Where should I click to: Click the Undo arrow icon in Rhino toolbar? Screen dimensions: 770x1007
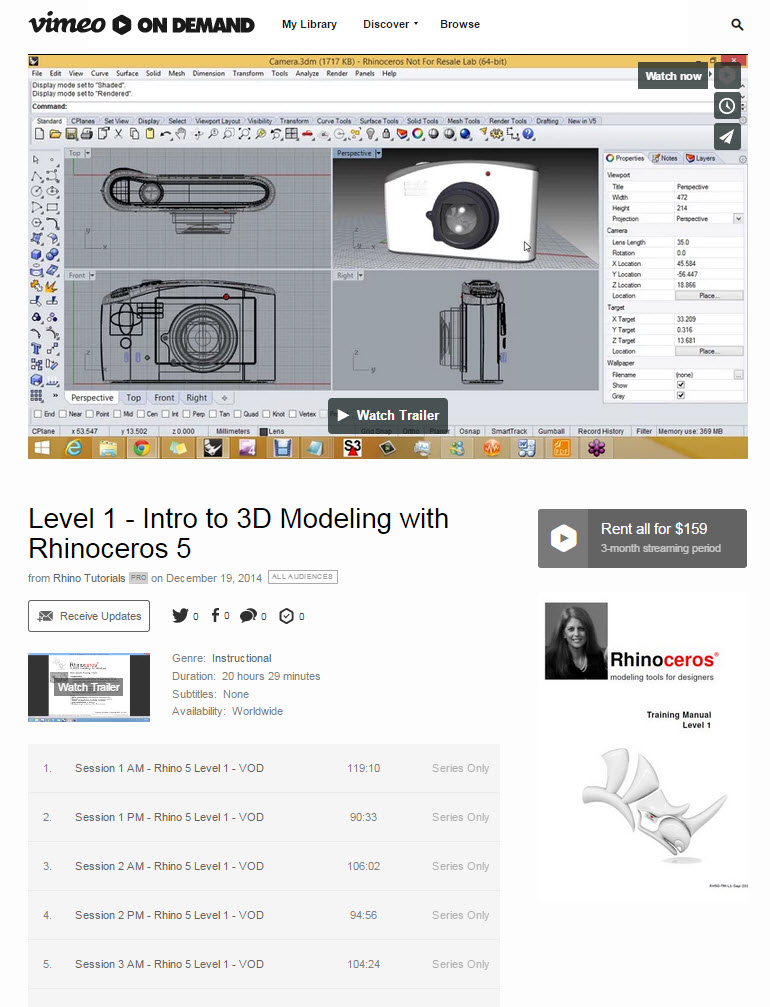tap(166, 134)
